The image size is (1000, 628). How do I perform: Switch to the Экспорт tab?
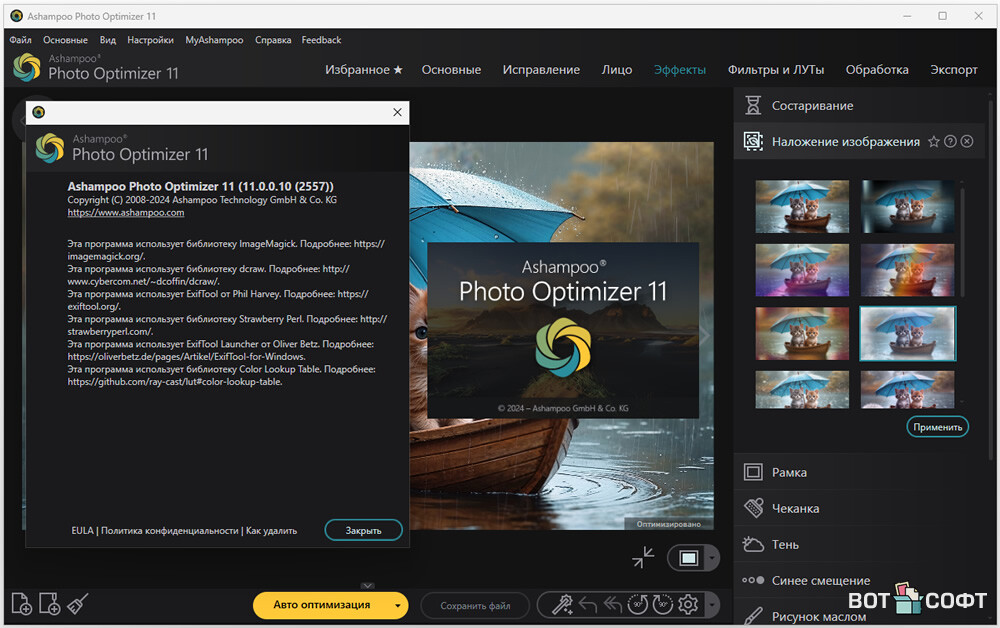point(953,69)
